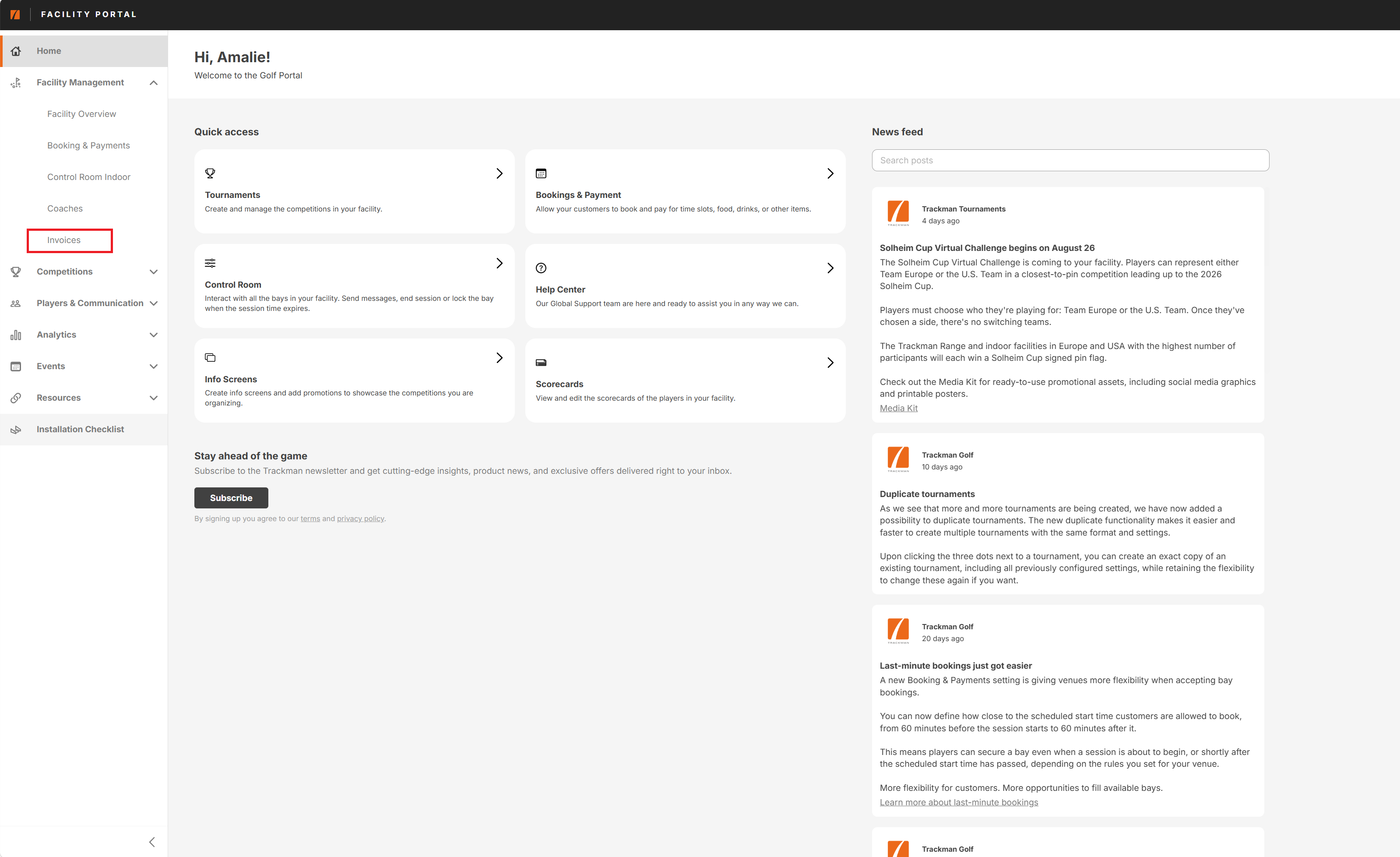Screen dimensions: 1400x857
Task: Expand the Analytics section chevron
Action: pos(153,335)
